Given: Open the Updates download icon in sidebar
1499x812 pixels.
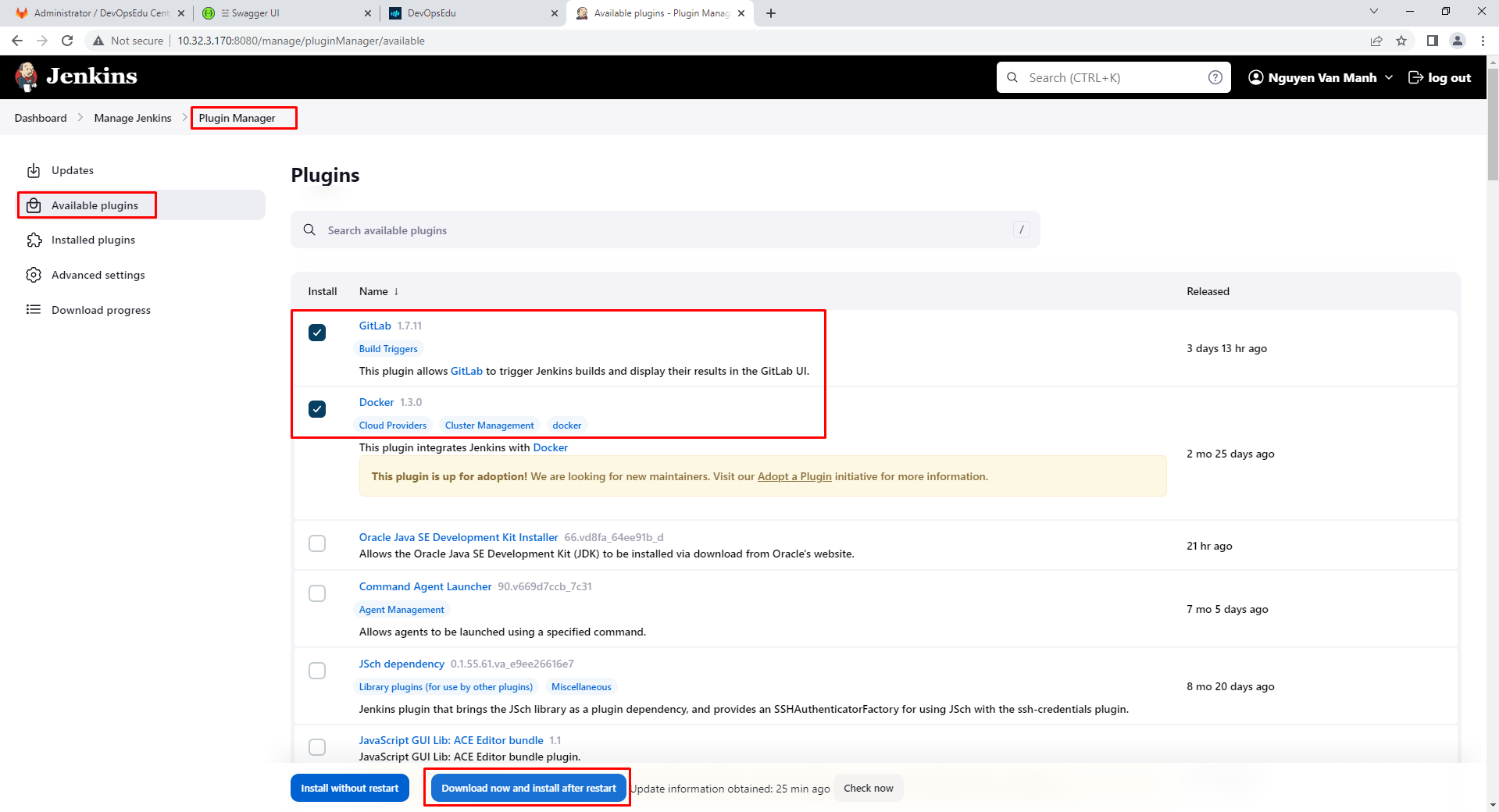Looking at the screenshot, I should point(34,170).
